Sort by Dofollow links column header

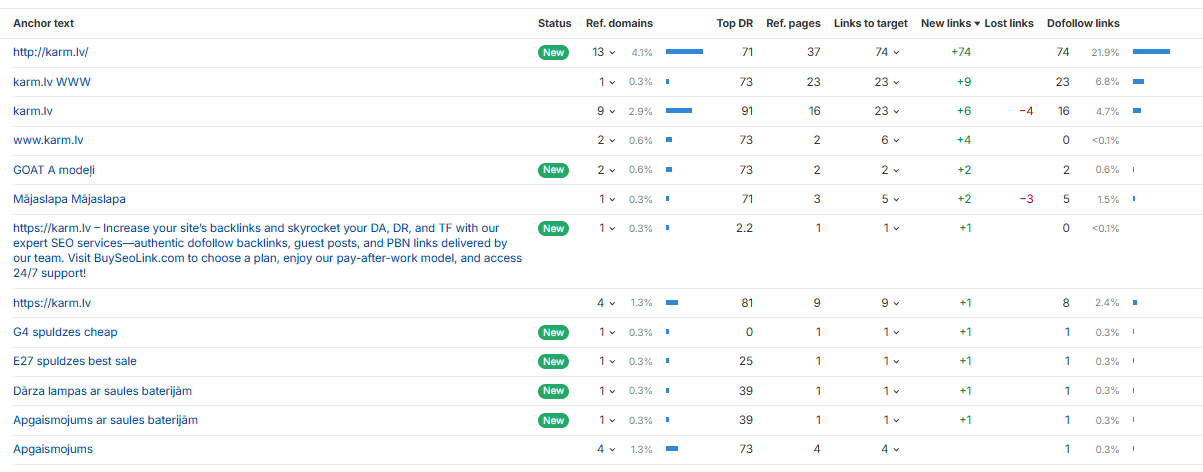click(1083, 23)
